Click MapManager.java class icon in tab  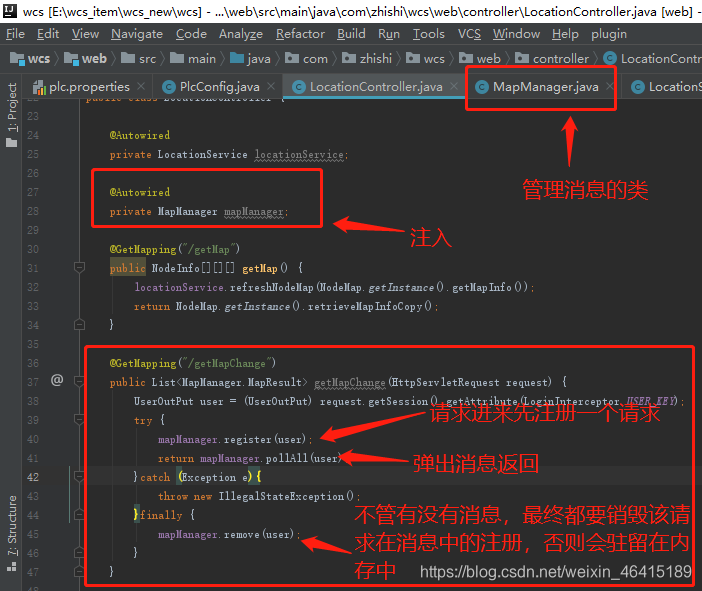click(x=482, y=87)
